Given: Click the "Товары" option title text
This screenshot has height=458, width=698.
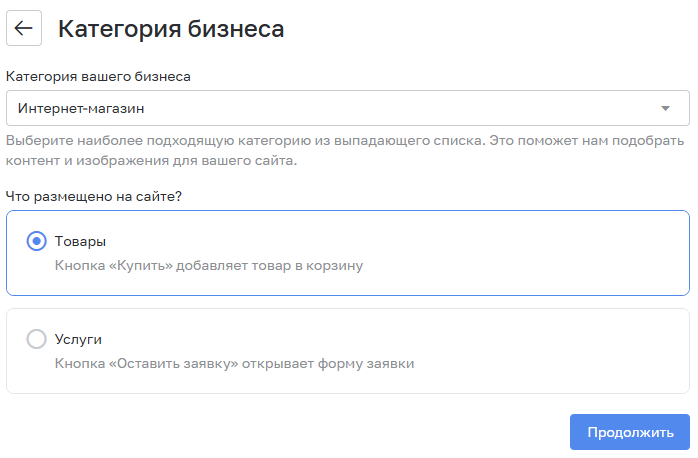Looking at the screenshot, I should pos(80,241).
